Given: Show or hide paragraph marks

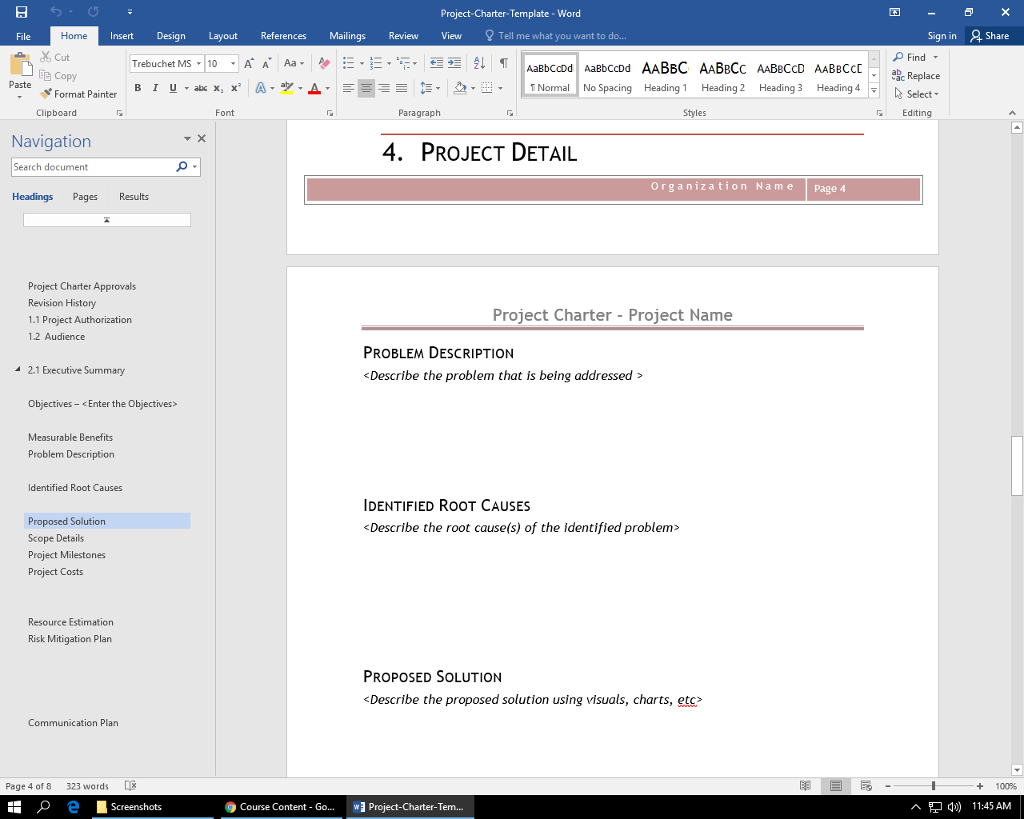Looking at the screenshot, I should pos(503,63).
